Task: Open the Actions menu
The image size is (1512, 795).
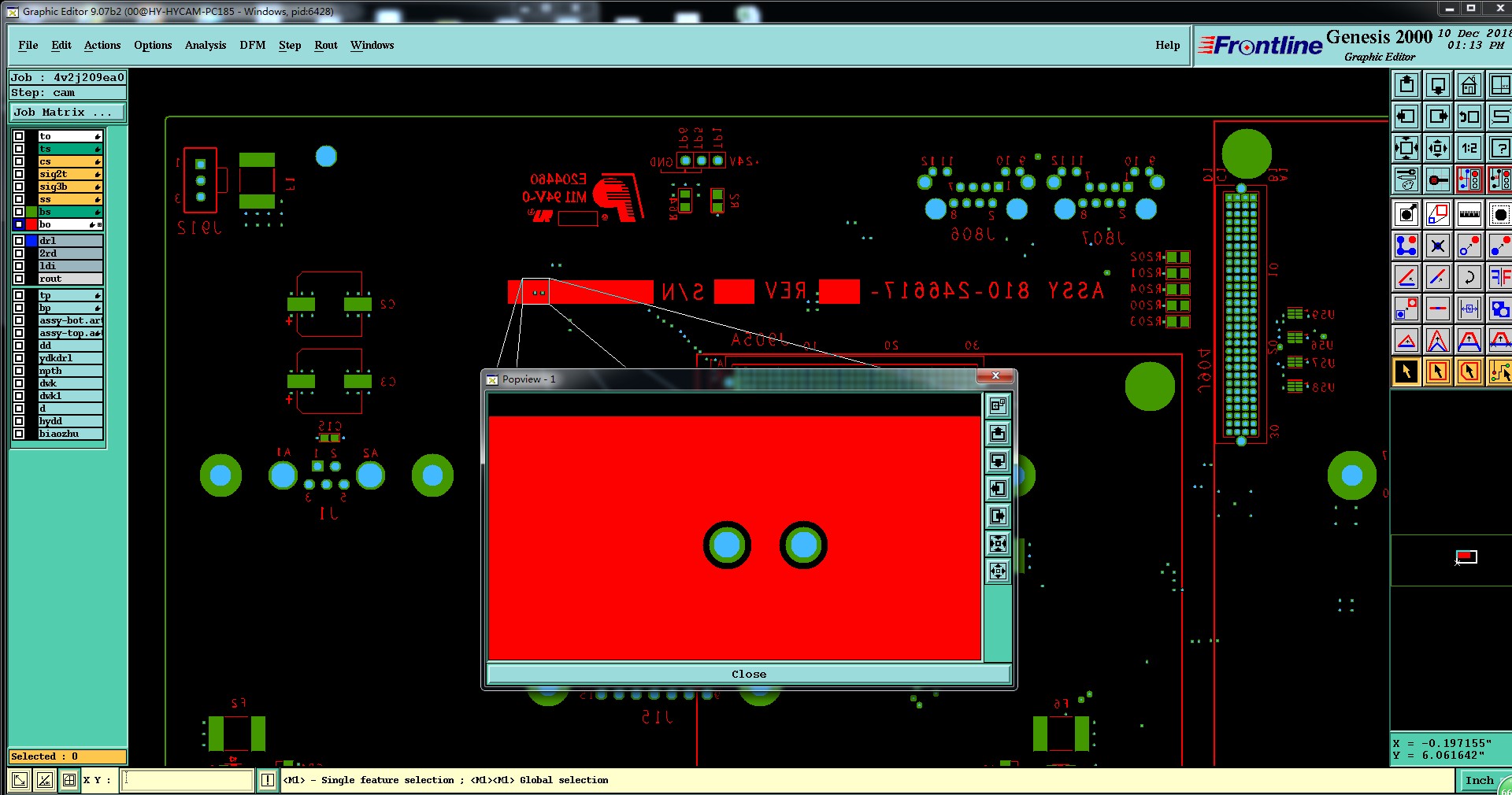Action: (102, 45)
